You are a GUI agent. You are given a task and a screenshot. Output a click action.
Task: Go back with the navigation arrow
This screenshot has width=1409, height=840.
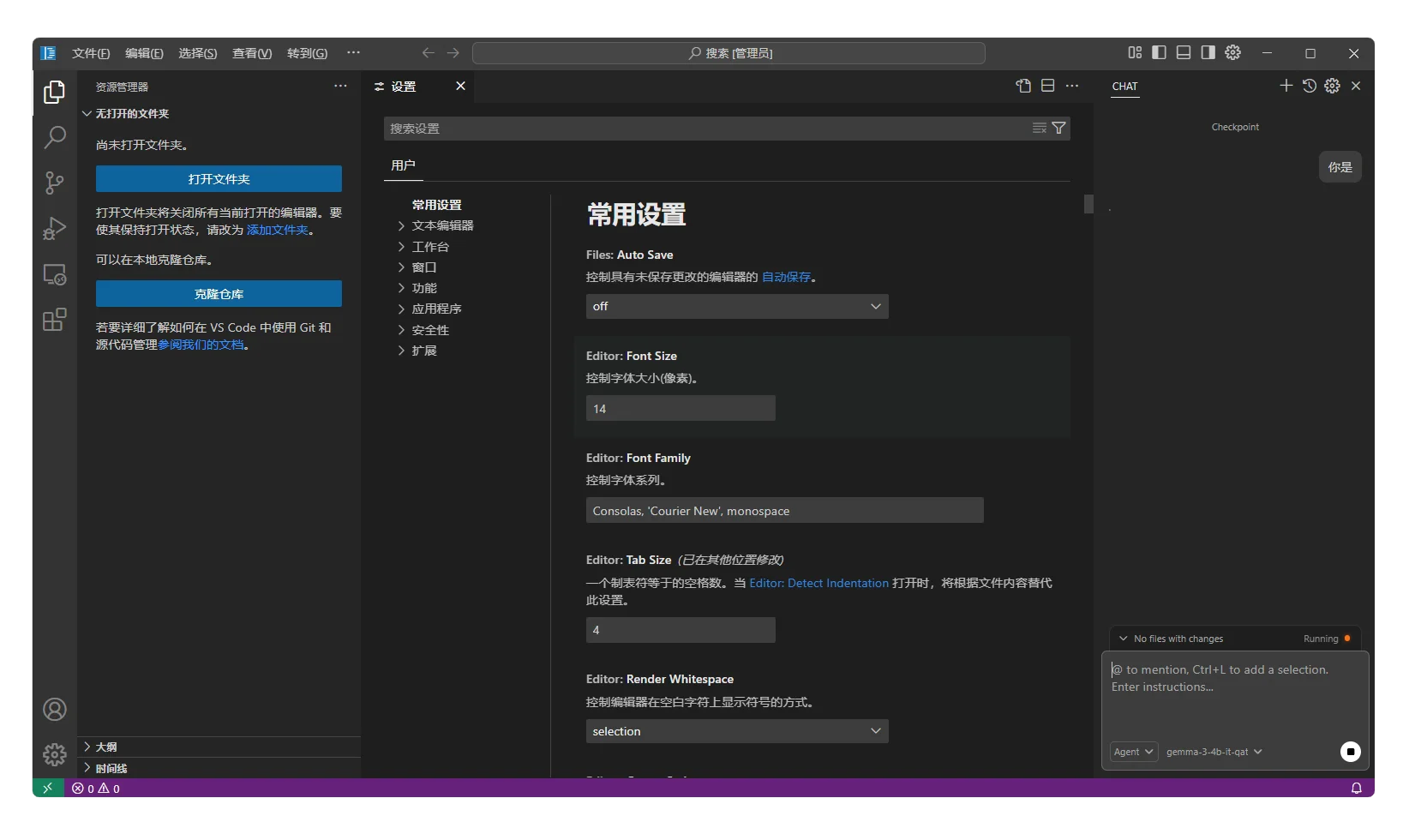click(429, 53)
